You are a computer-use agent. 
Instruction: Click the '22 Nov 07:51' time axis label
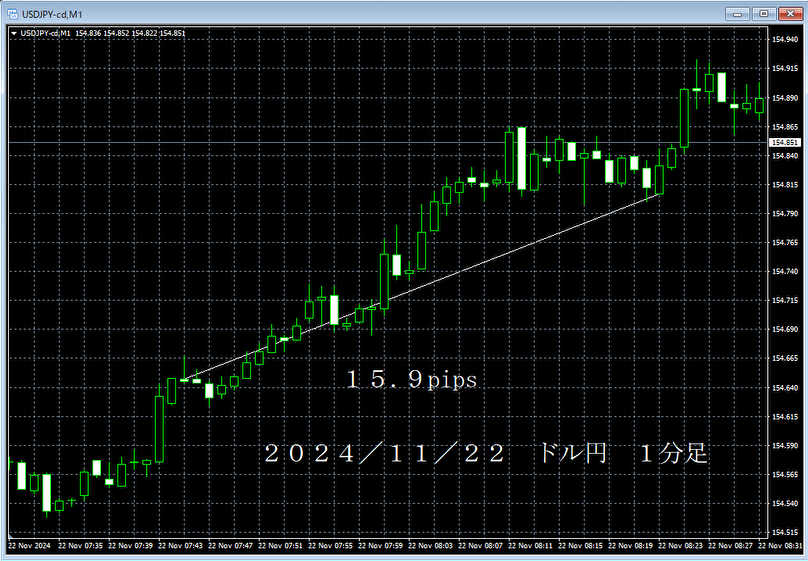click(280, 546)
